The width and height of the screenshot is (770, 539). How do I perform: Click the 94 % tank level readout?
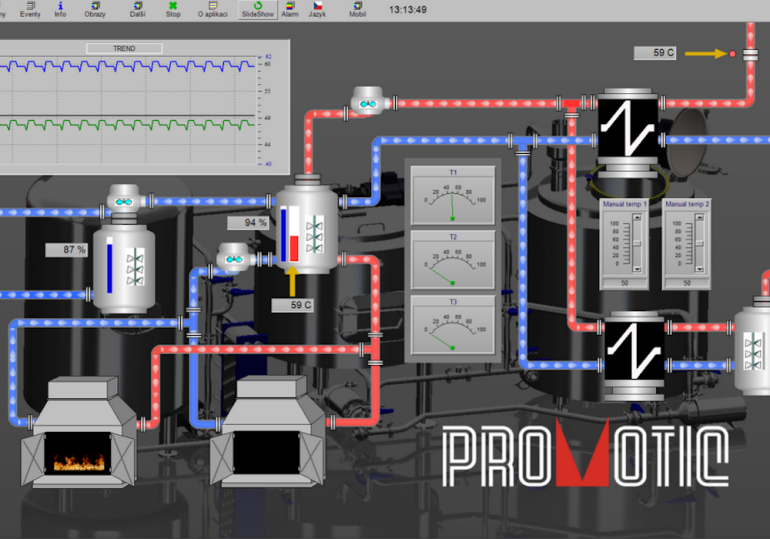248,223
